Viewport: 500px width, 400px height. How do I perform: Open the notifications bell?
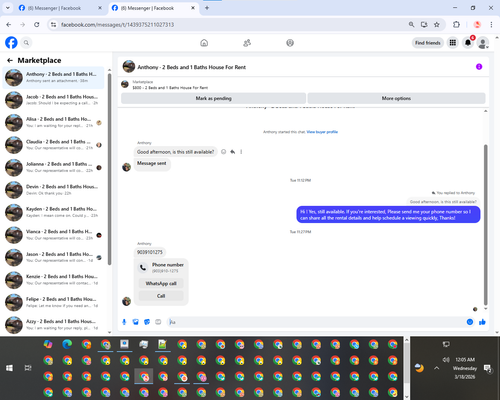468,43
